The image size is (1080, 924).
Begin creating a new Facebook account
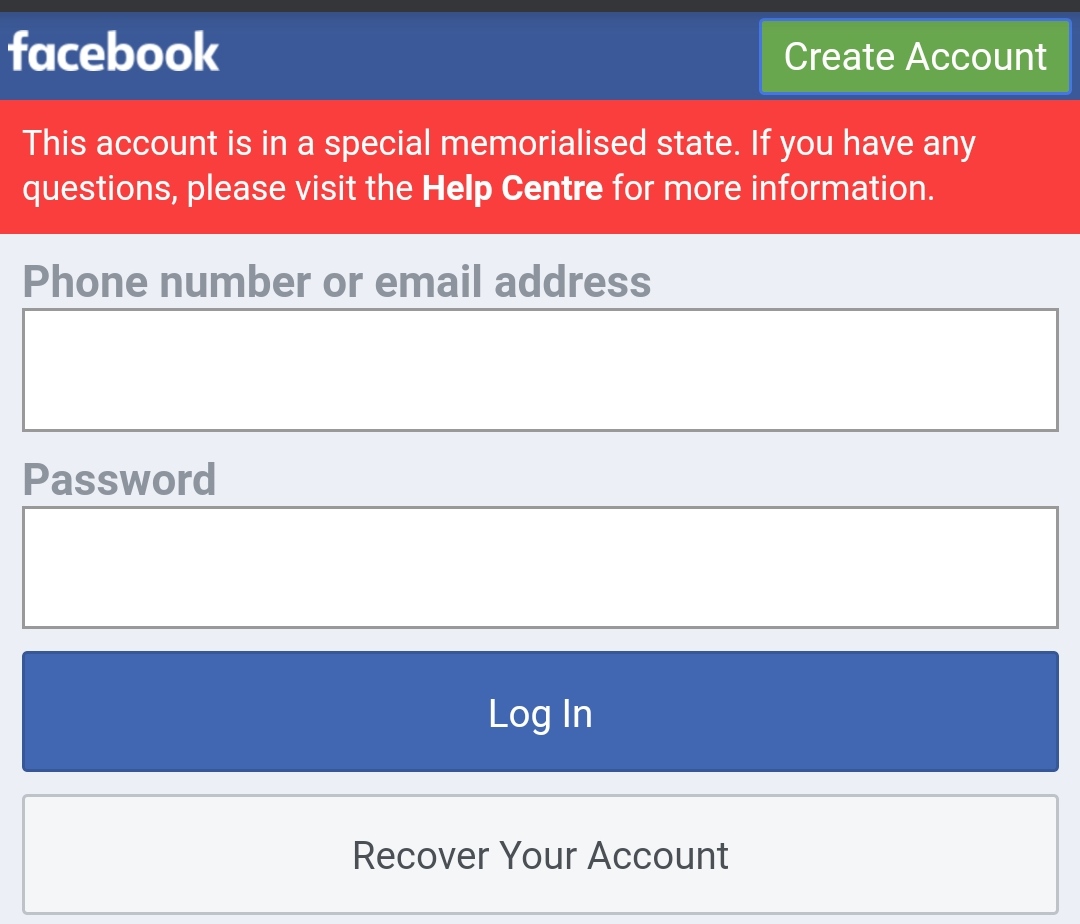pyautogui.click(x=914, y=56)
